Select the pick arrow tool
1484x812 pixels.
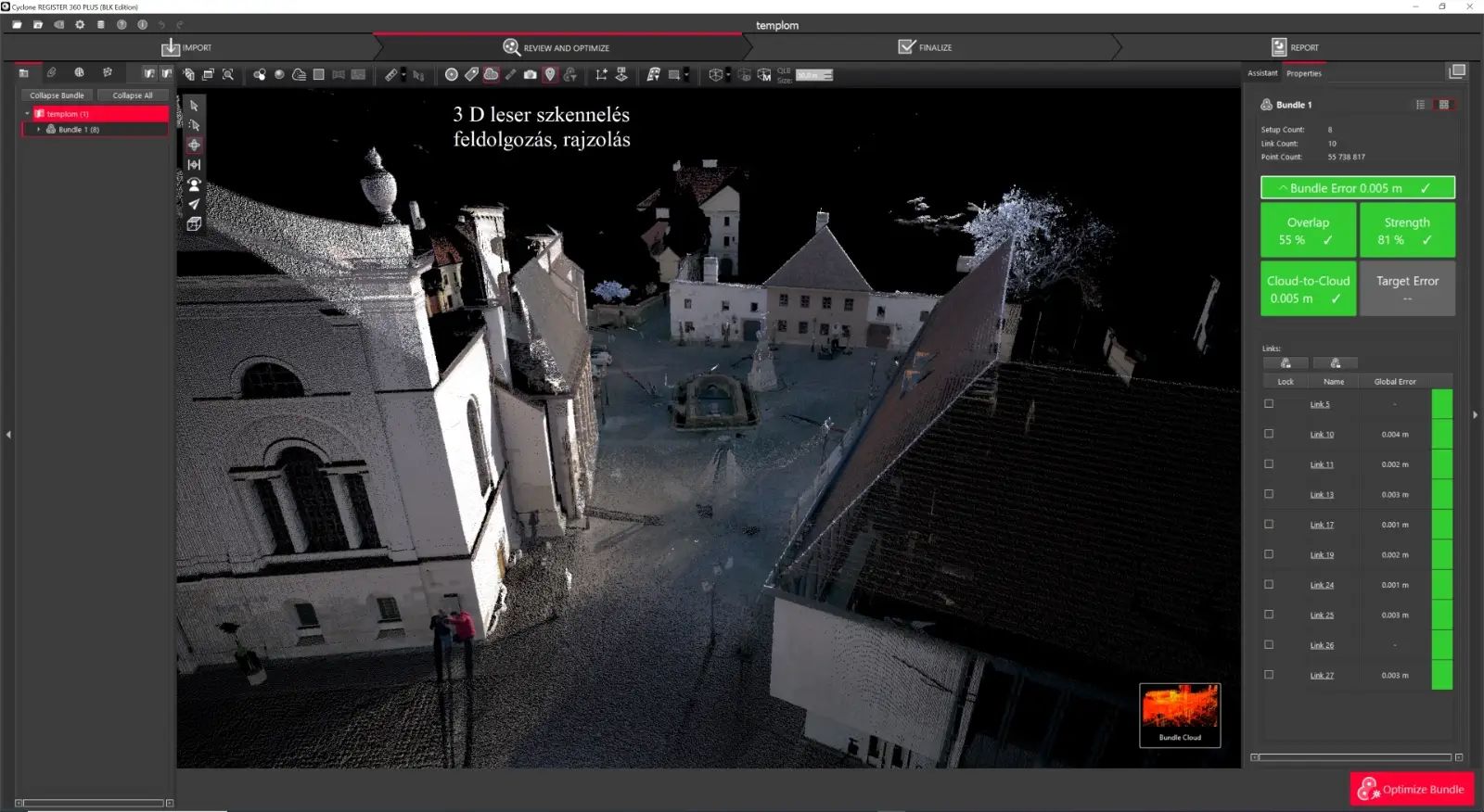point(194,106)
